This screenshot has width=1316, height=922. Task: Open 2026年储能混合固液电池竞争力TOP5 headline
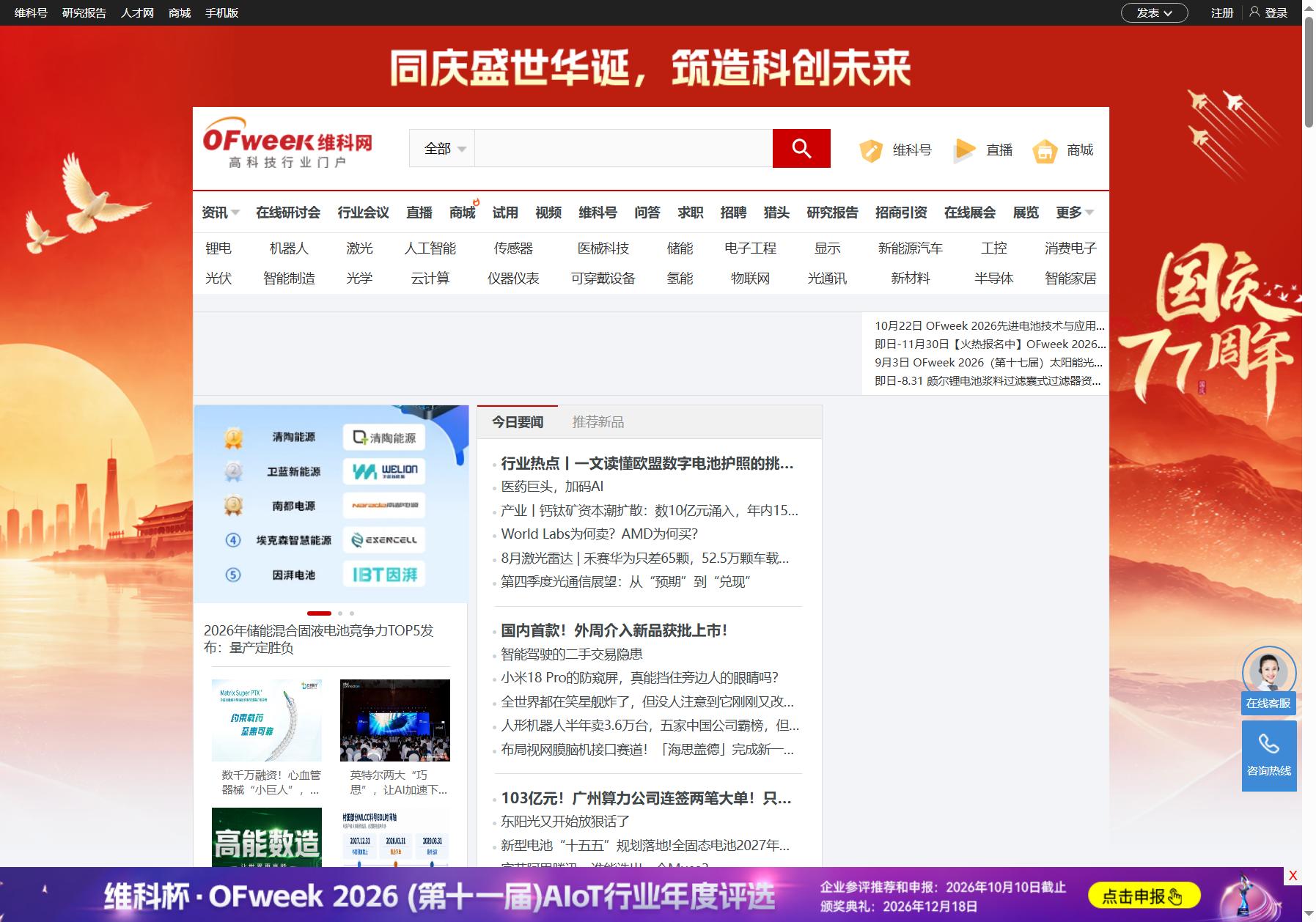(x=319, y=638)
